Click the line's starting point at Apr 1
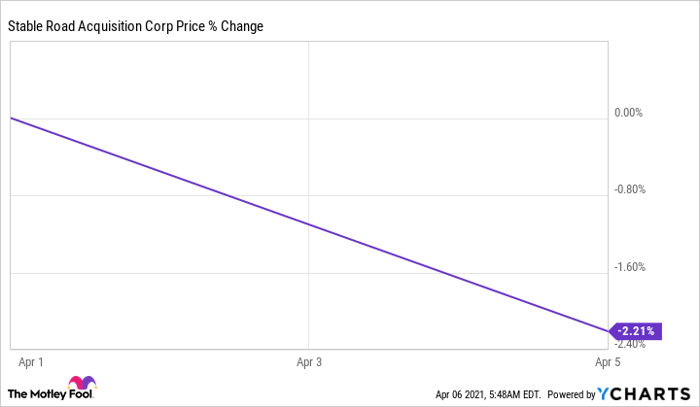Screen dimensions: 700x407 [x=10, y=118]
